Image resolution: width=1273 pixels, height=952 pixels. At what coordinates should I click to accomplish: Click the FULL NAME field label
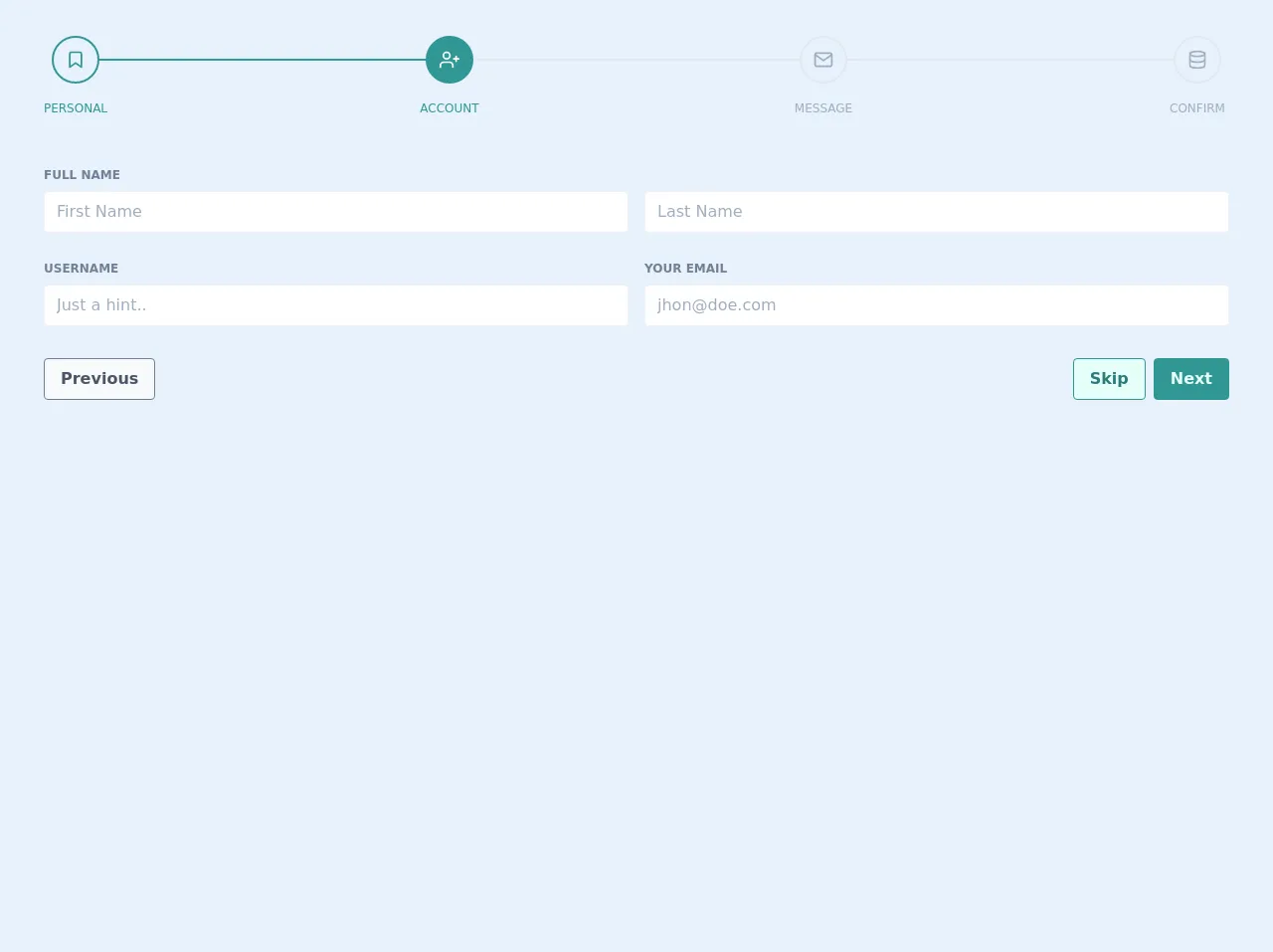tap(82, 175)
